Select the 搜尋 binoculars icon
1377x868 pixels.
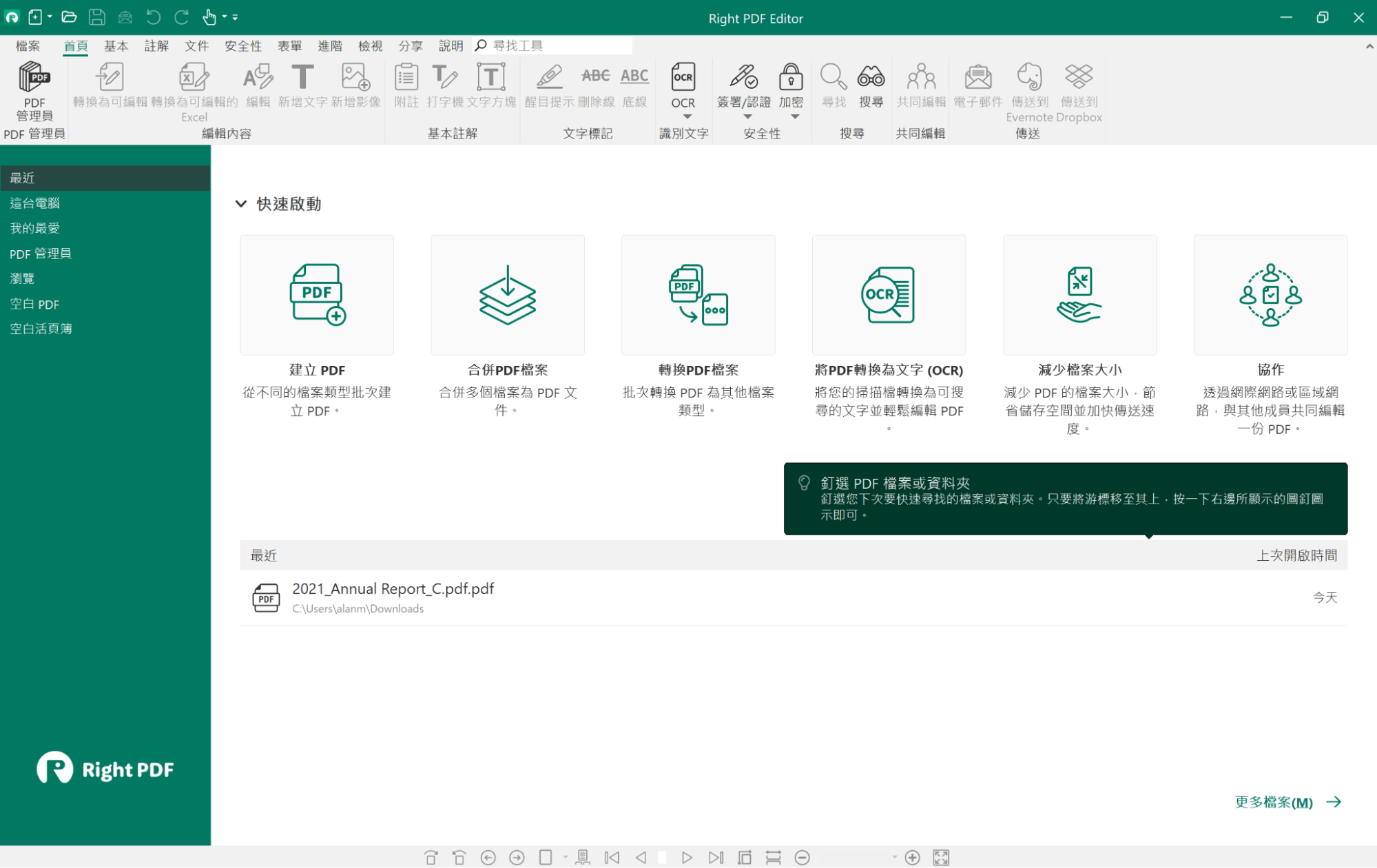click(871, 77)
